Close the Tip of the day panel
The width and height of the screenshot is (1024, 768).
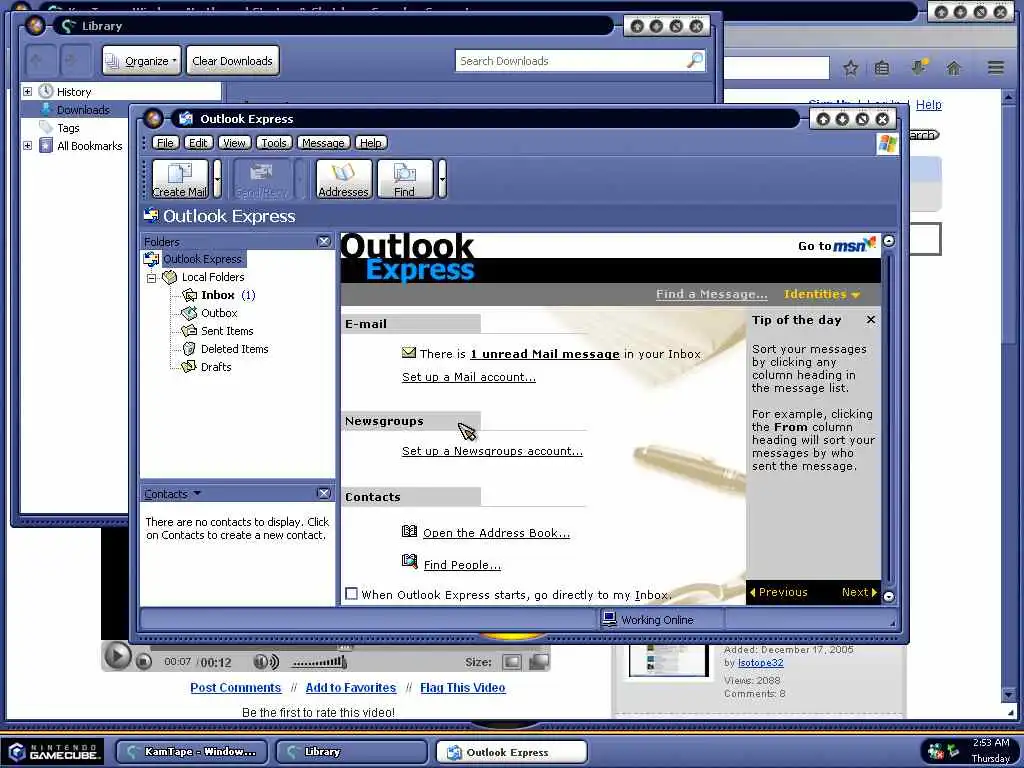pyautogui.click(x=871, y=320)
